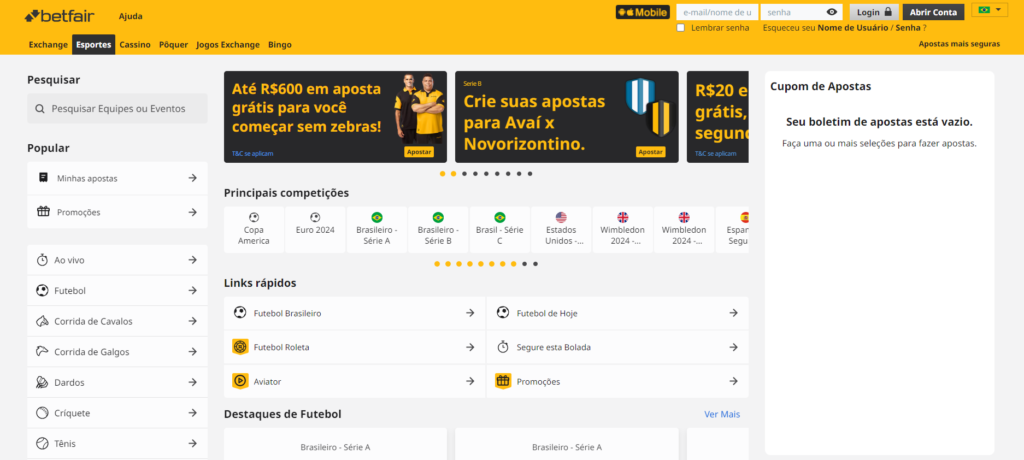Click the Betfair logo
This screenshot has height=460, width=1024.
(x=61, y=15)
